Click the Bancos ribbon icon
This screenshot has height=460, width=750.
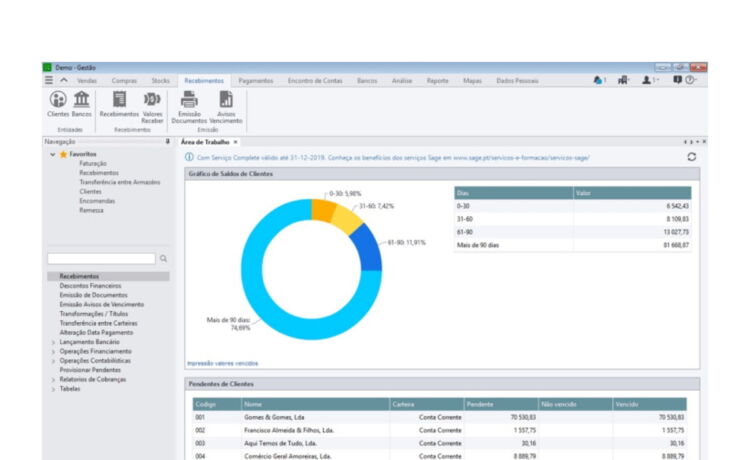click(x=81, y=100)
